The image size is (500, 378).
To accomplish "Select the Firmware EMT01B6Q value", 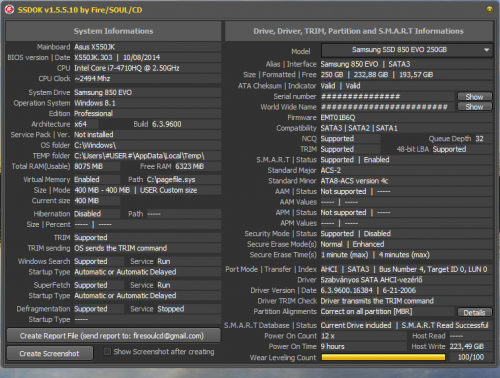I will coord(338,118).
